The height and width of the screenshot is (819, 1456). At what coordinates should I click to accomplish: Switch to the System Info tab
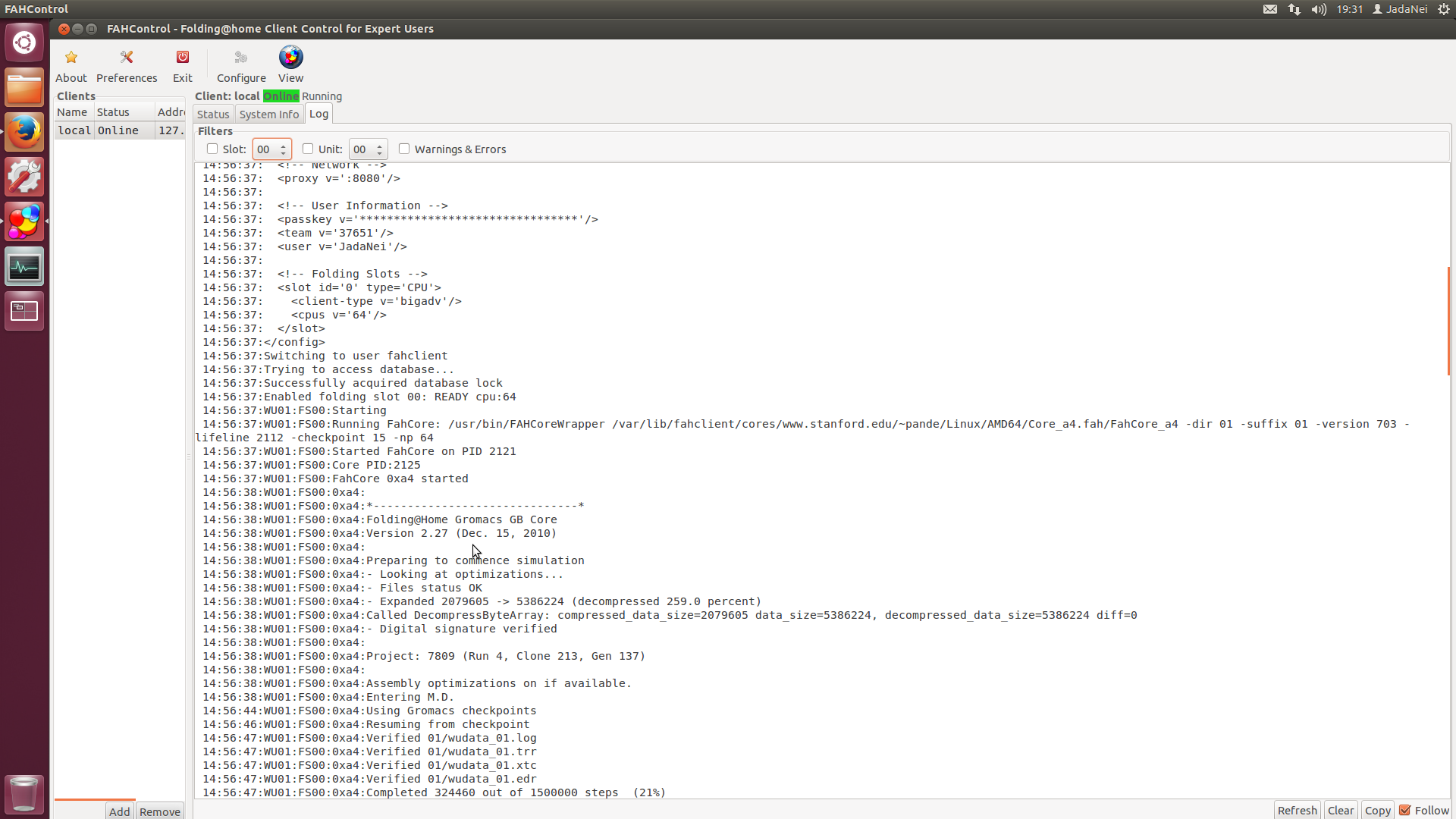click(269, 115)
